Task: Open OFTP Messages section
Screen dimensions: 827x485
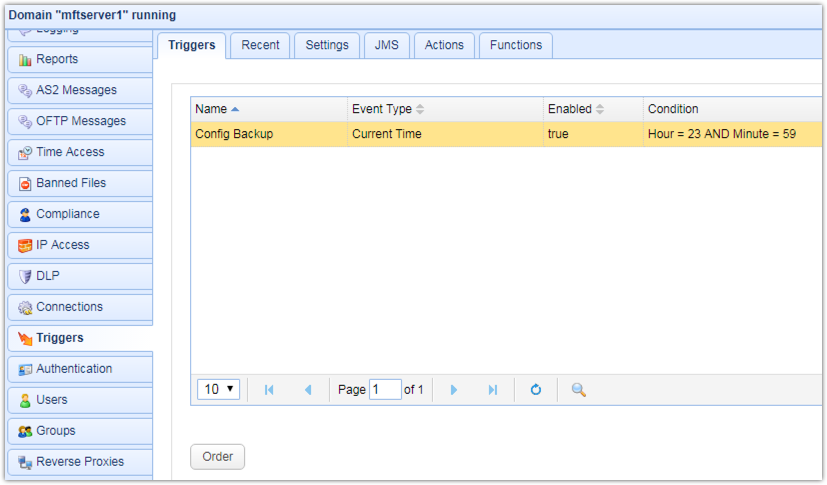Action: coord(80,122)
